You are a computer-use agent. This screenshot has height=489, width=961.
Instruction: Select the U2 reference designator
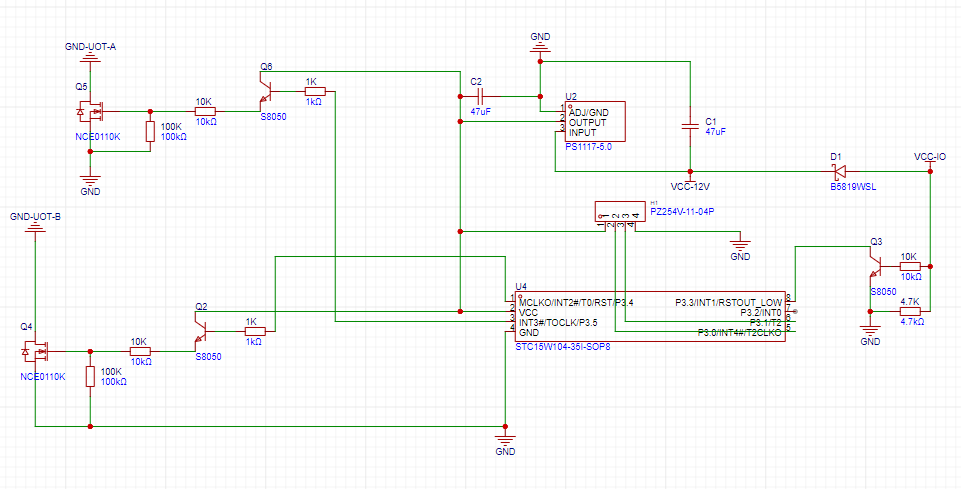point(571,96)
